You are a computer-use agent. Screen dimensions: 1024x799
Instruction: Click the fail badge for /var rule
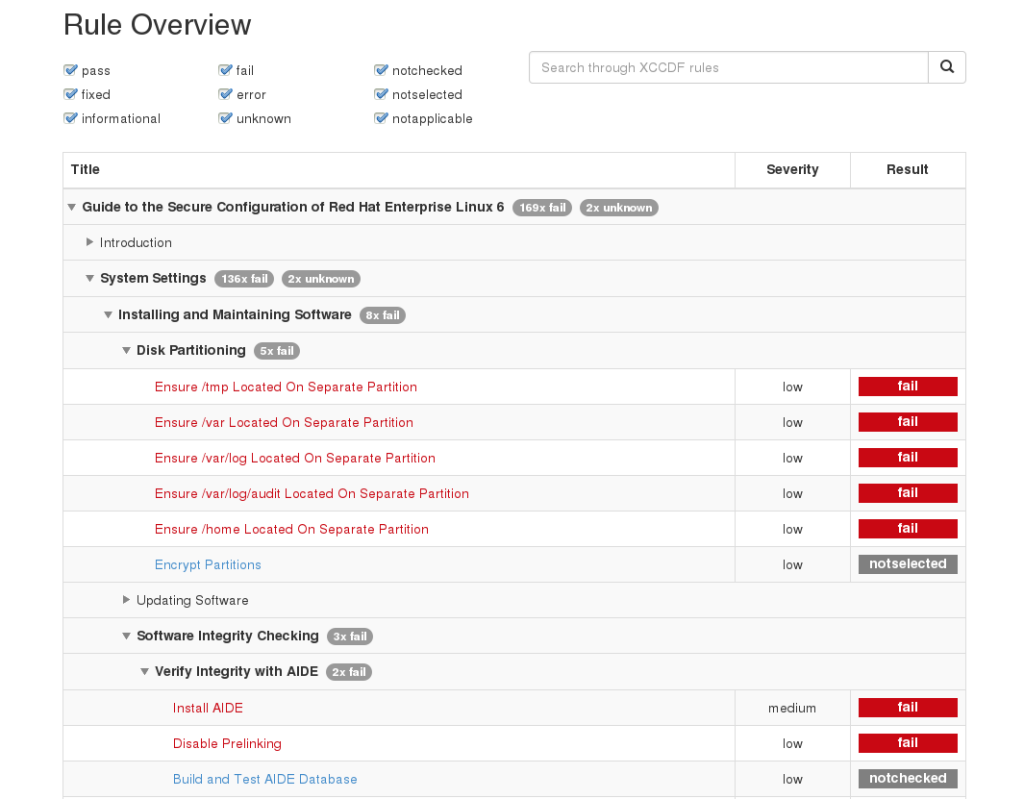coord(908,422)
